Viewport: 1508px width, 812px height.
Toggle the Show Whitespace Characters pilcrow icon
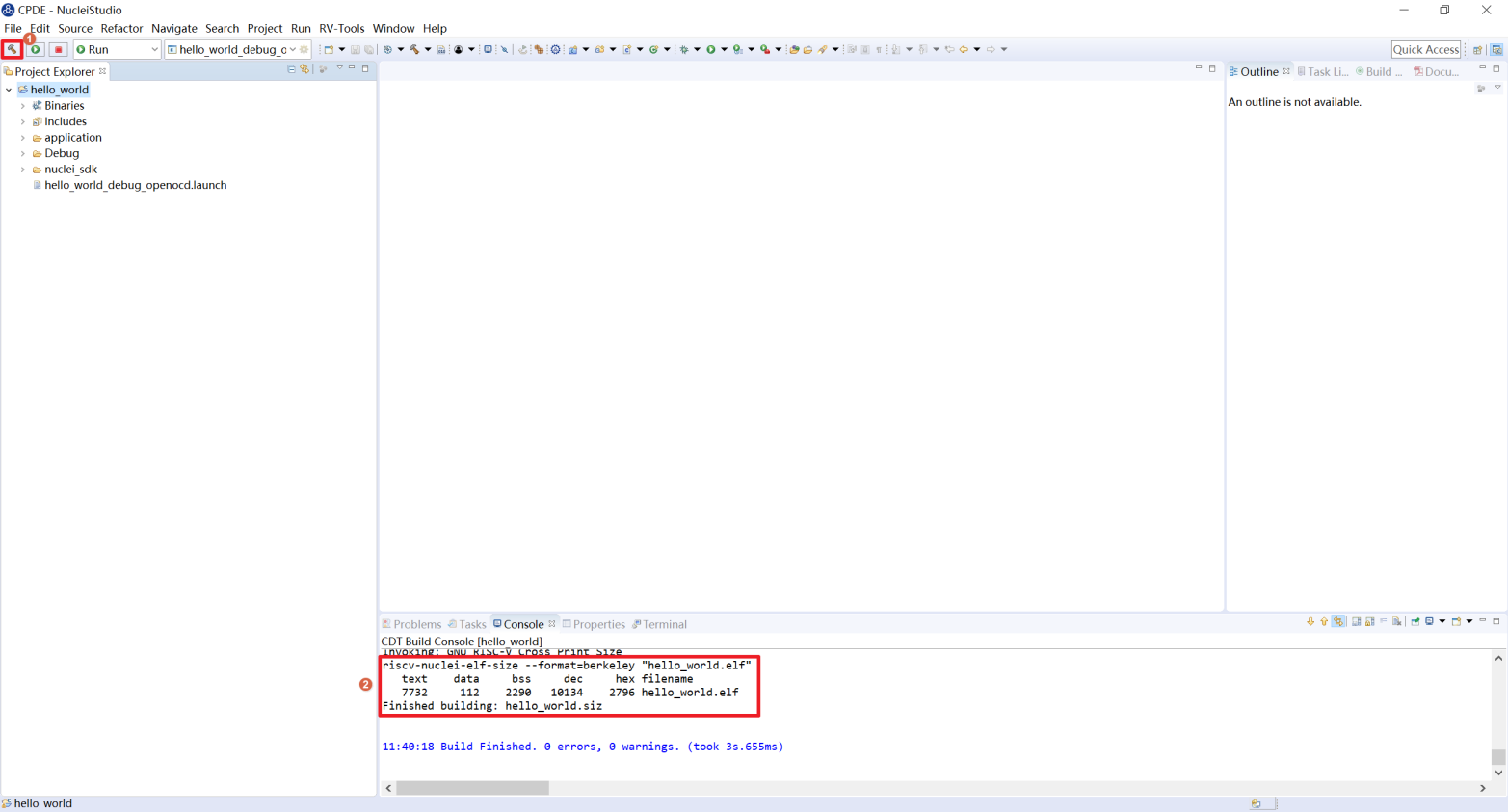(879, 49)
